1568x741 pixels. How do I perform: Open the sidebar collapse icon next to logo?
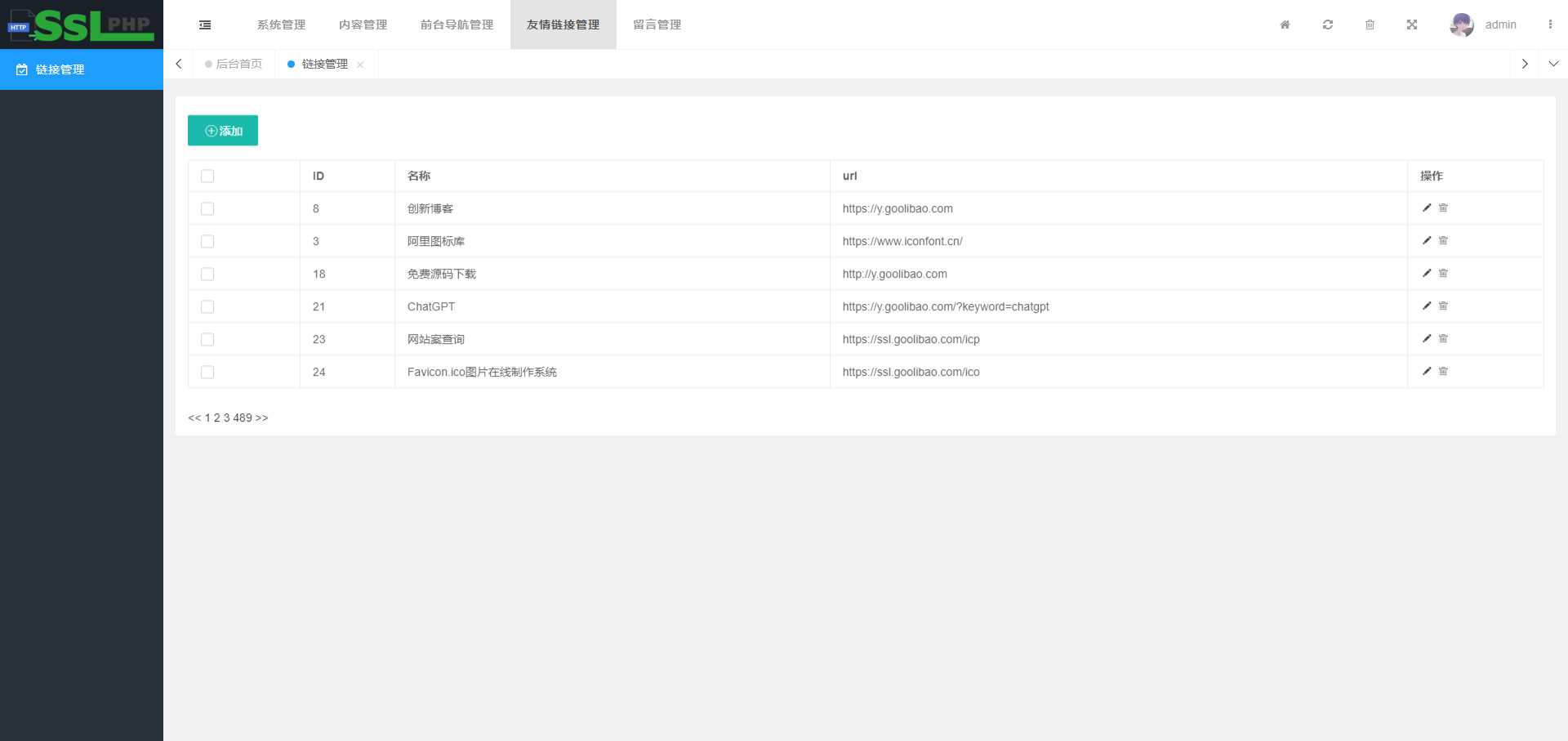coord(205,25)
